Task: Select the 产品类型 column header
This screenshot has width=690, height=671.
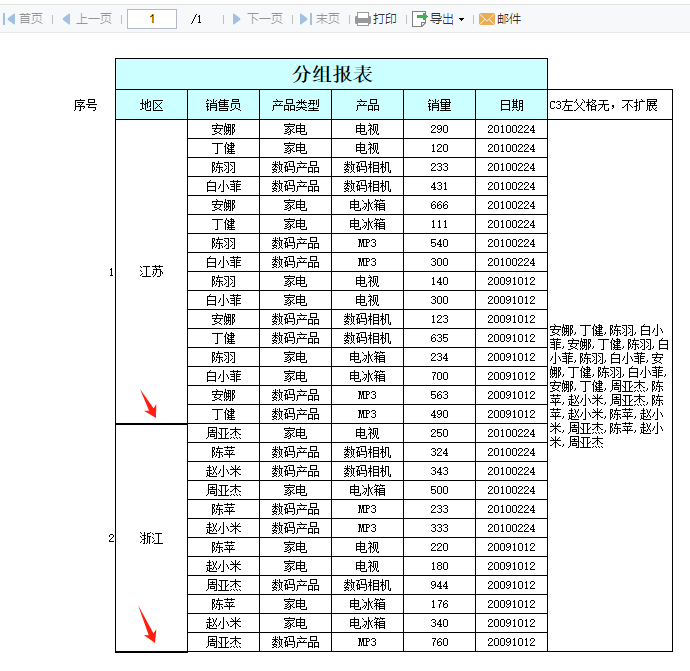Action: pyautogui.click(x=295, y=105)
